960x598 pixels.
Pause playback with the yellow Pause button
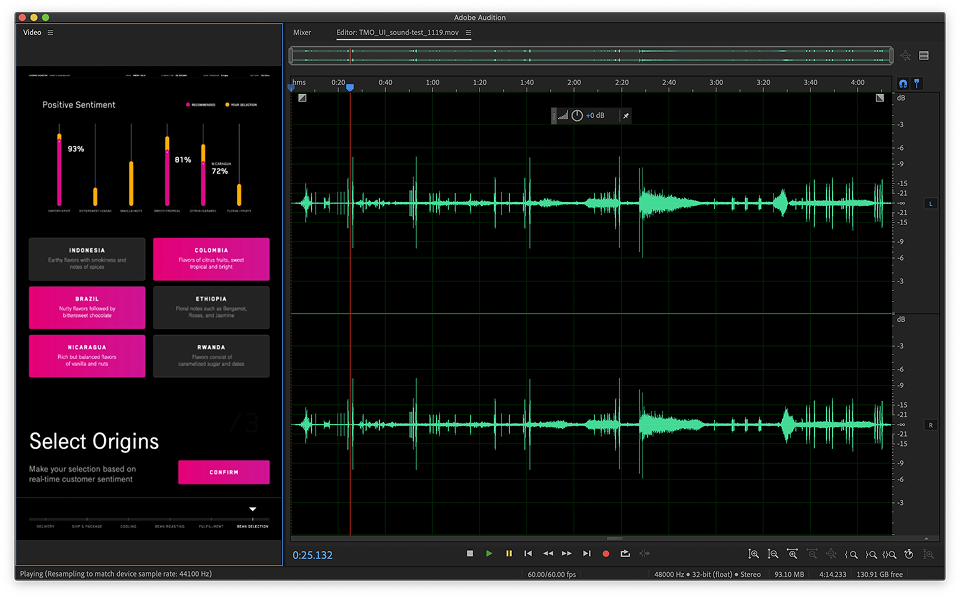509,554
